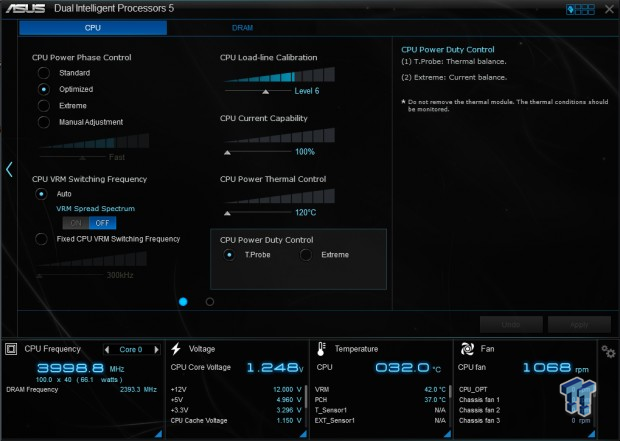This screenshot has width=620, height=441.
Task: Go to second settings page dot
Action: click(x=210, y=302)
